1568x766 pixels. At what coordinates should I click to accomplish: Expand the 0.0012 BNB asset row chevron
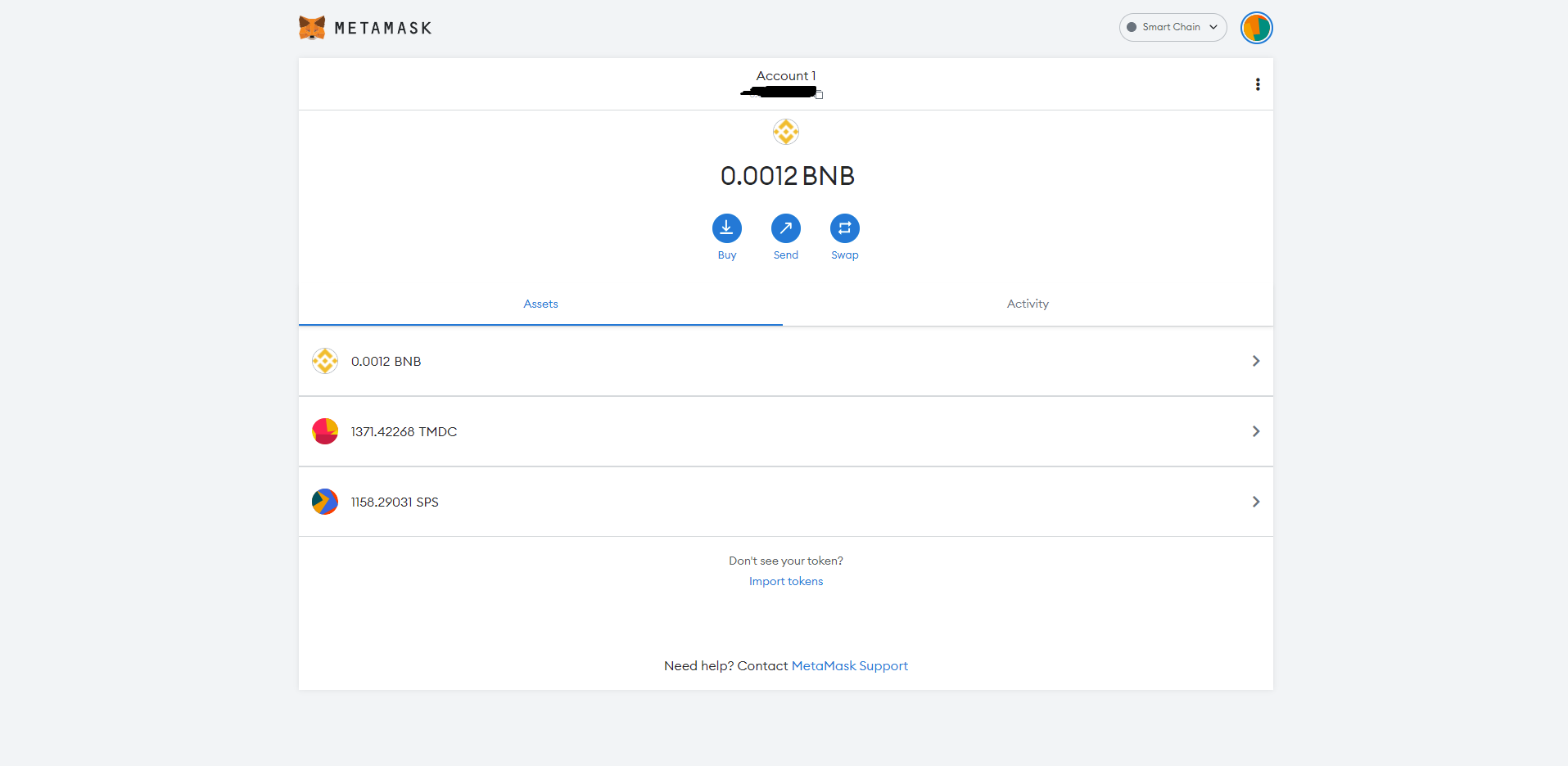pyautogui.click(x=1256, y=361)
